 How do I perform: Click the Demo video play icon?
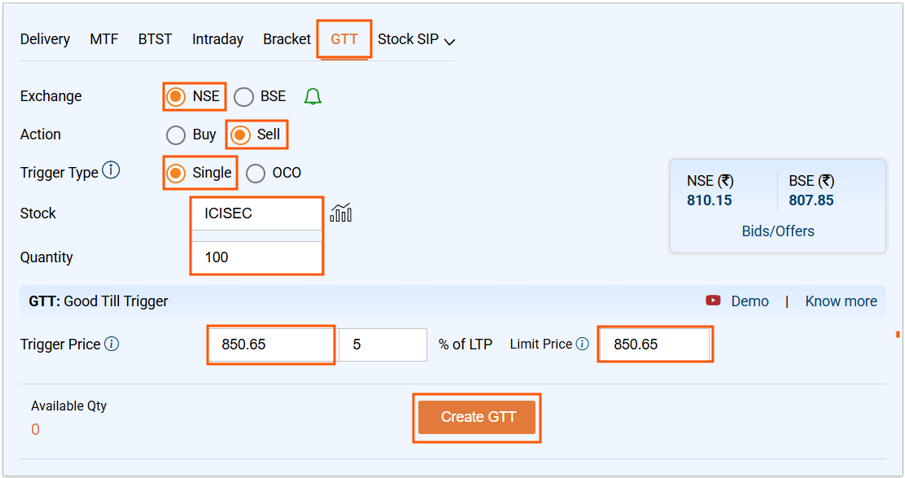(713, 301)
